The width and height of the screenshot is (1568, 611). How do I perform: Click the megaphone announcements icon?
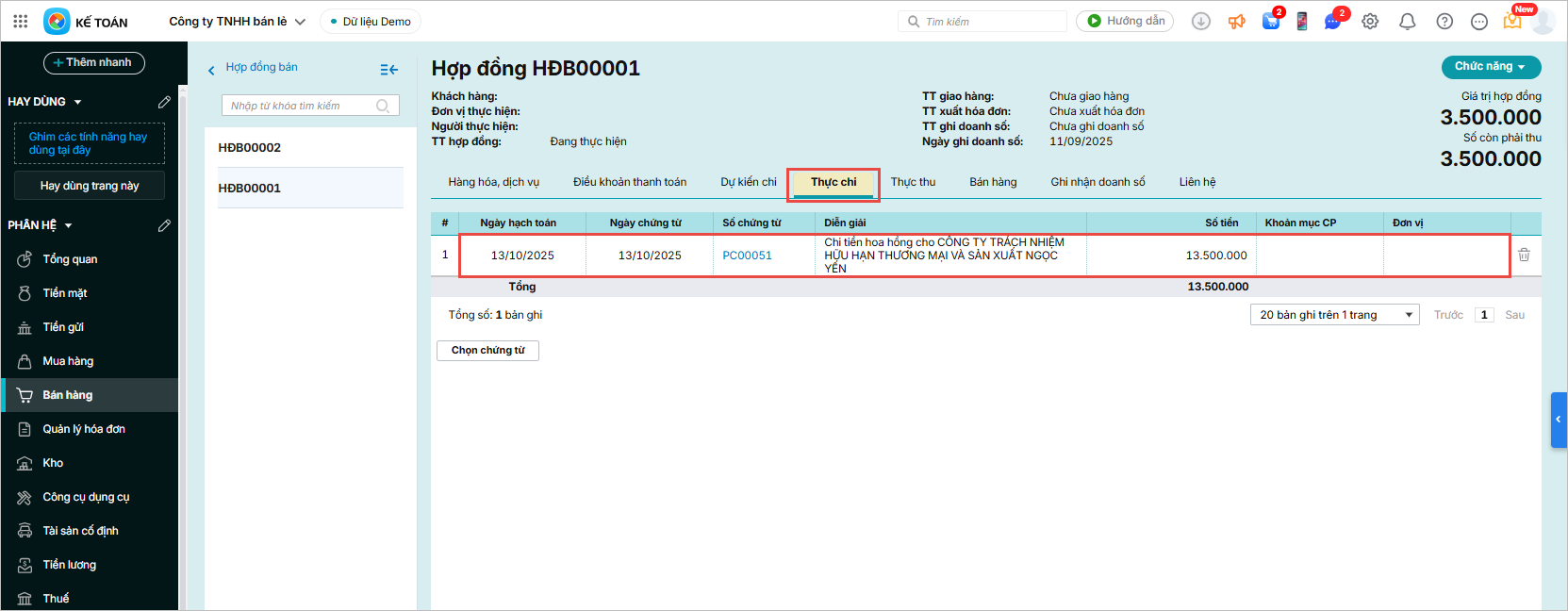1236,22
